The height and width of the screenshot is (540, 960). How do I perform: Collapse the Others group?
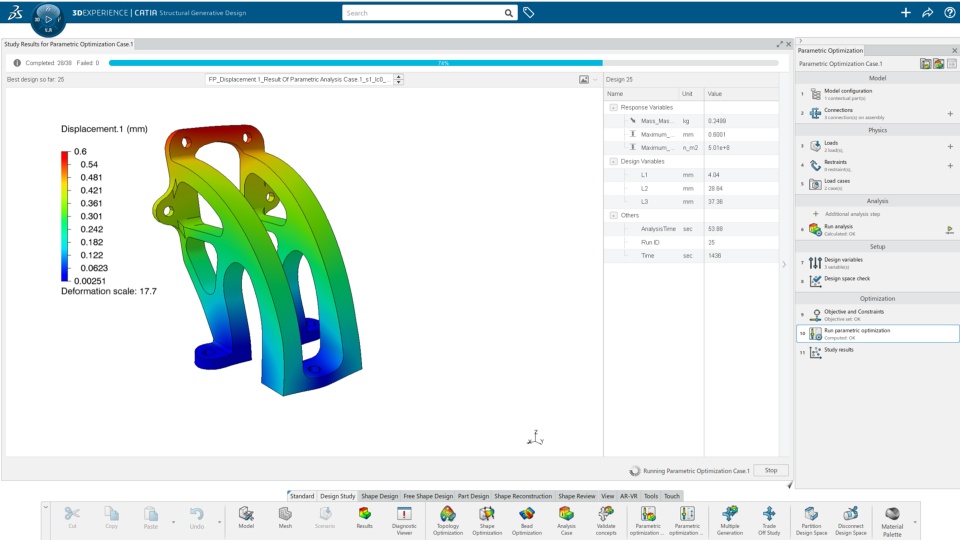(613, 216)
